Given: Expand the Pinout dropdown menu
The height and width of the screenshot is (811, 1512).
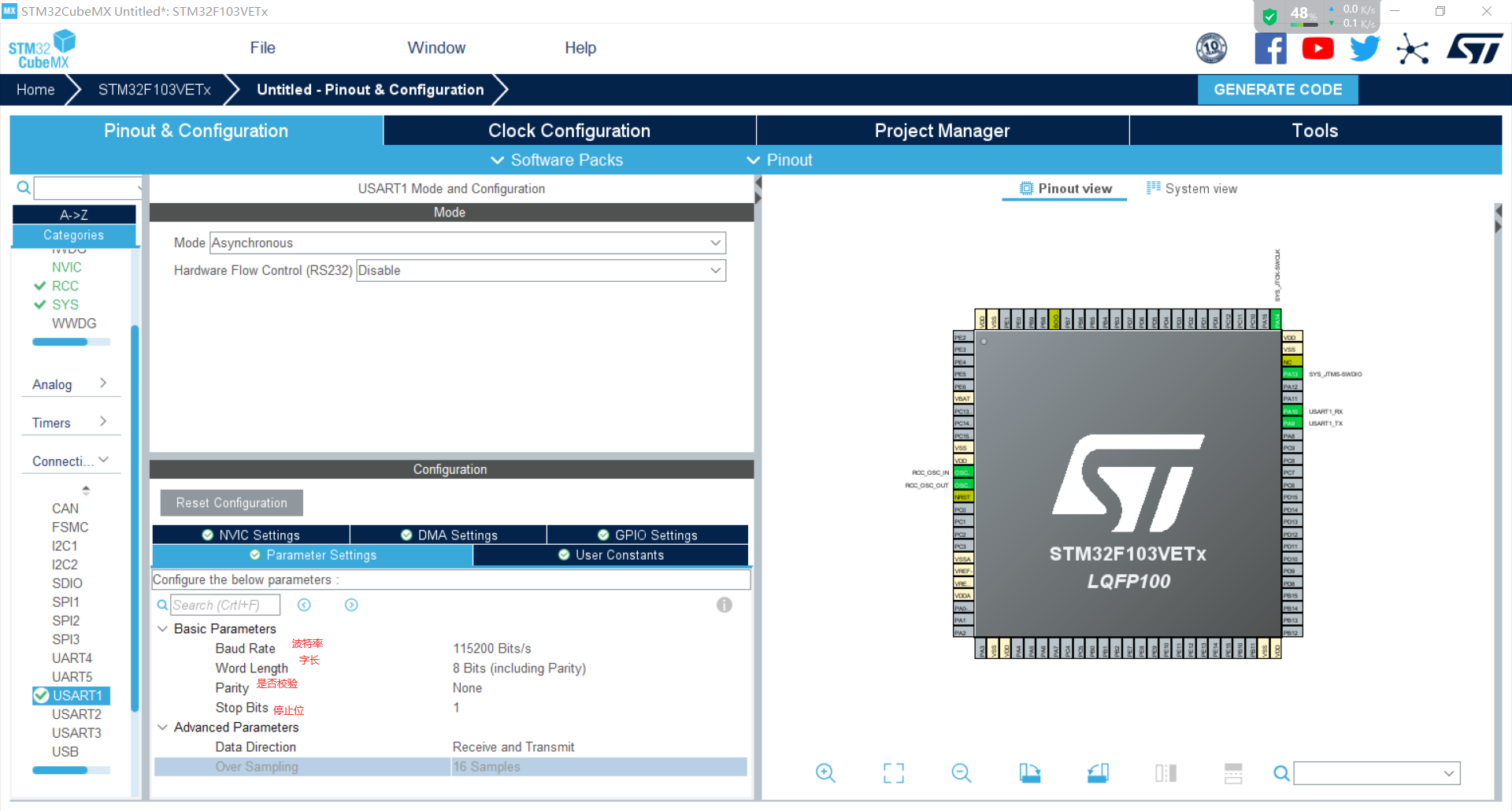Looking at the screenshot, I should click(779, 160).
